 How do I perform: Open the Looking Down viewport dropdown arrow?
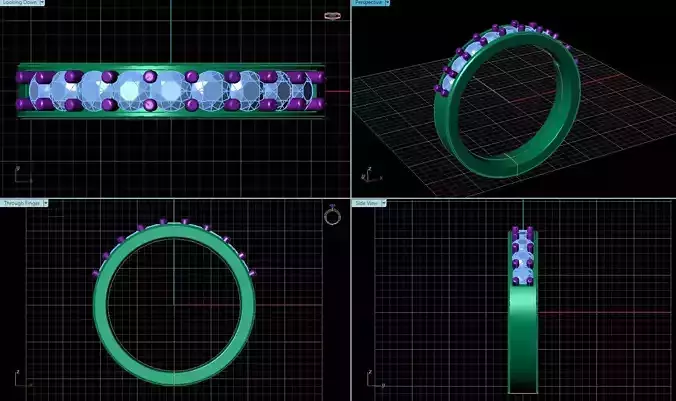point(42,2)
